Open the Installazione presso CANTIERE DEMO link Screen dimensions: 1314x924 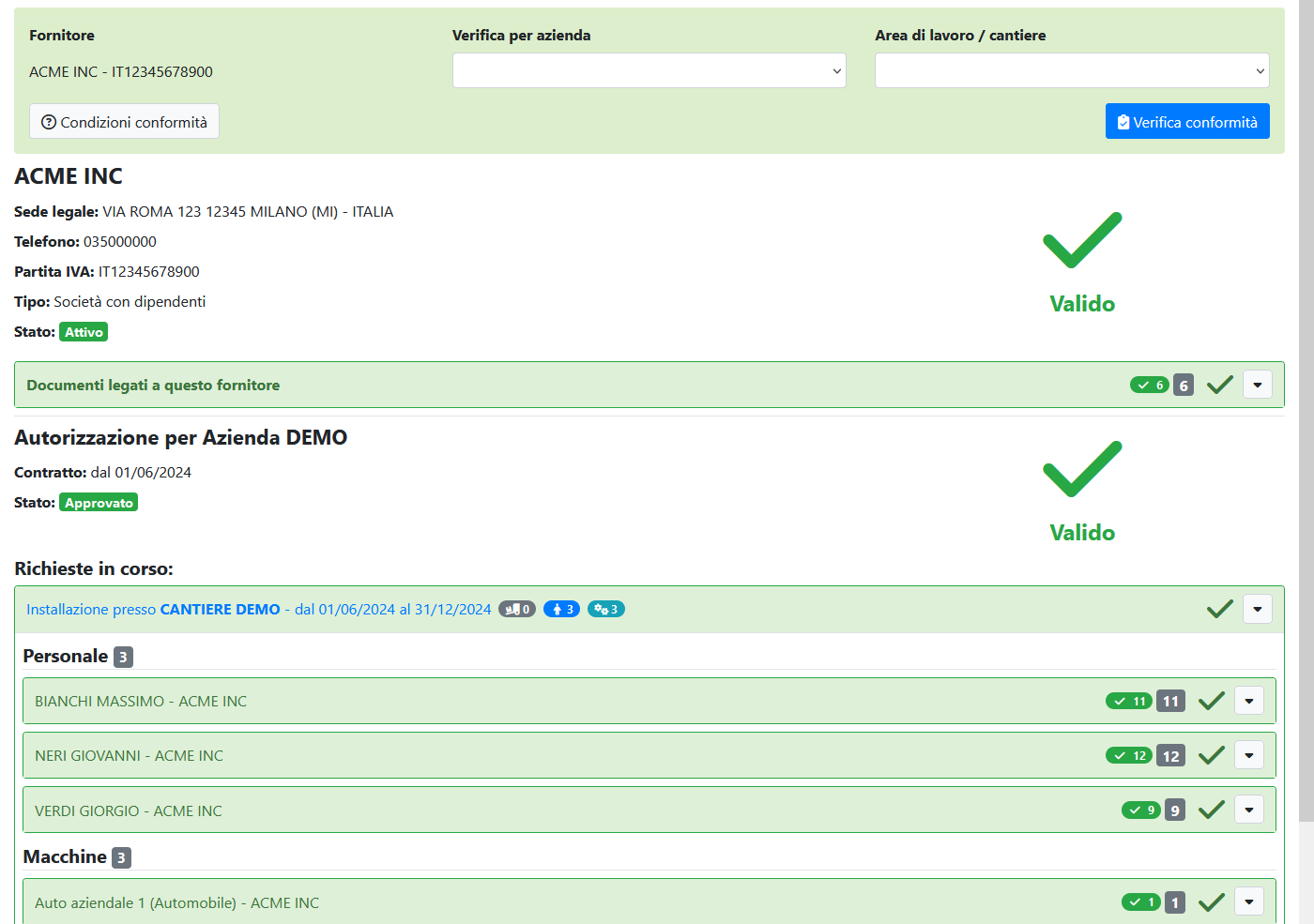pos(258,610)
